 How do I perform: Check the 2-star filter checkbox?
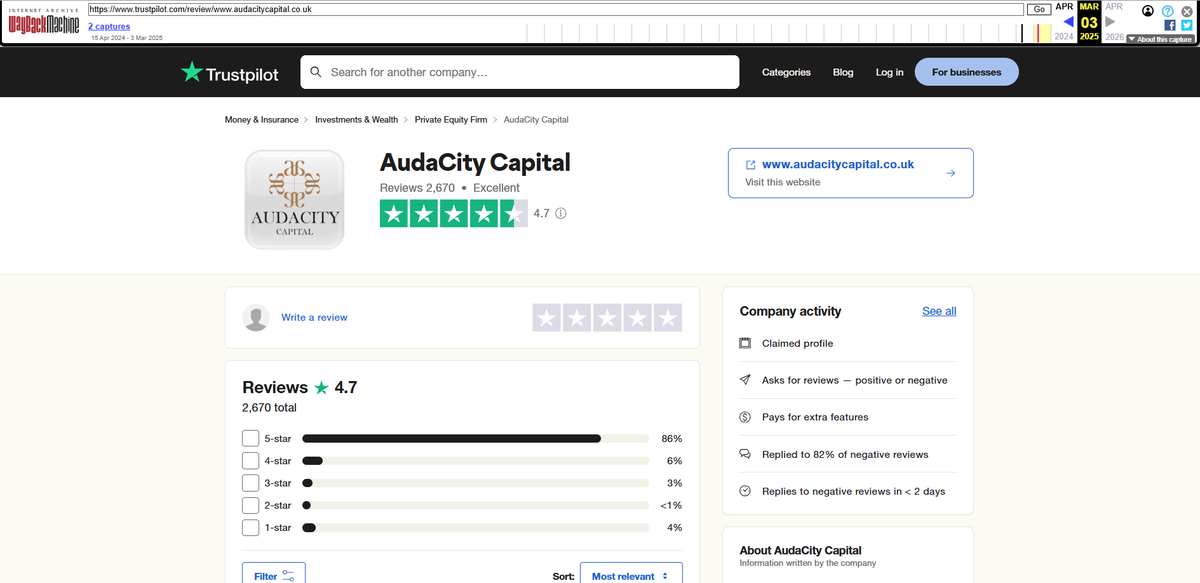[250, 505]
